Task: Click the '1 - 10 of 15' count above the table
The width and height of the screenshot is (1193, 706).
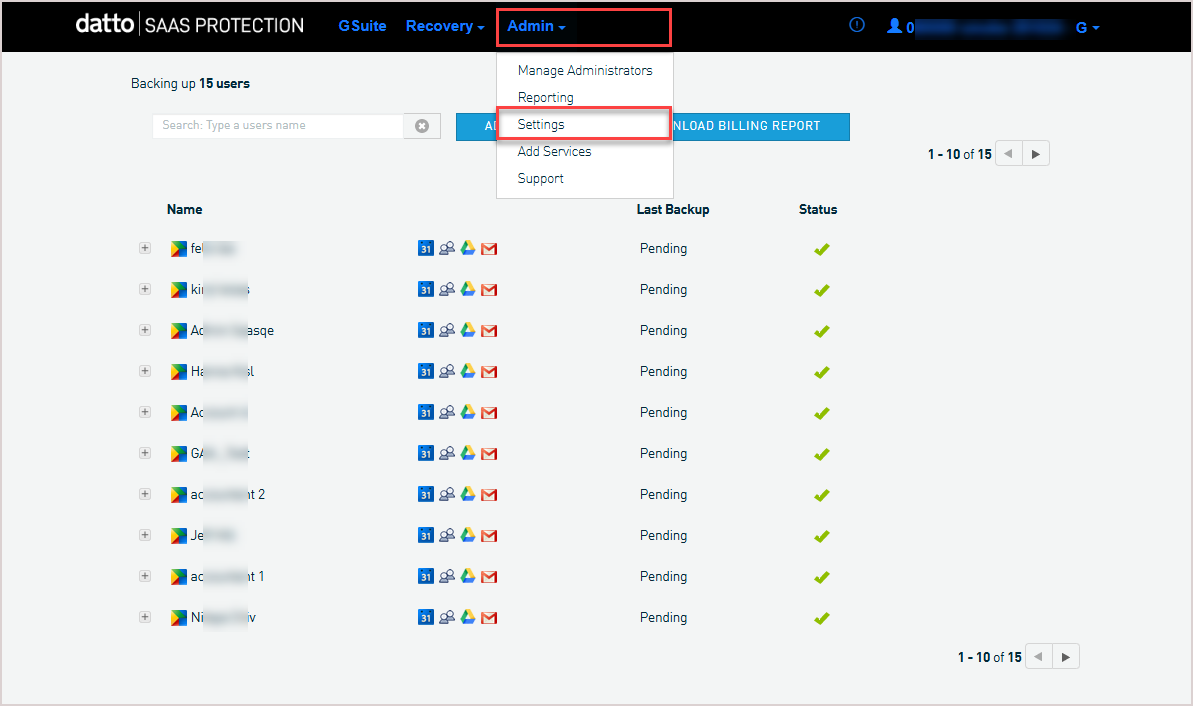Action: click(959, 154)
